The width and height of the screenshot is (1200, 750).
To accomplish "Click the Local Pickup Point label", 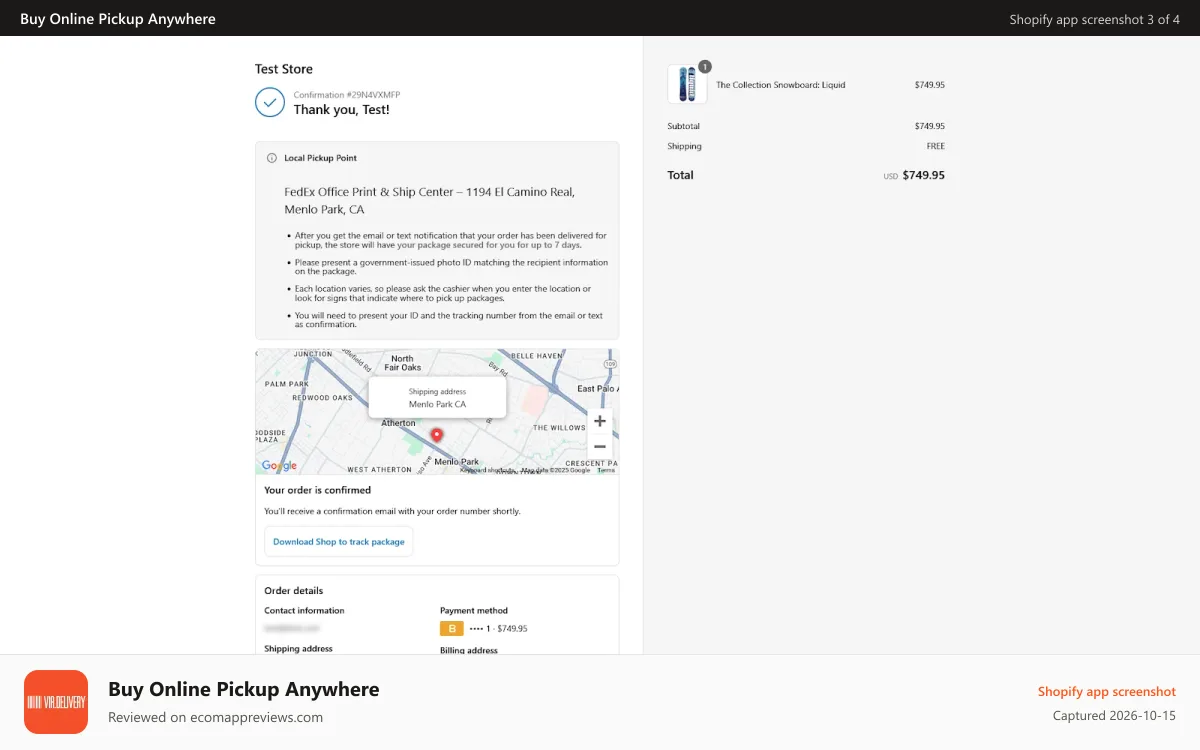I will pos(320,158).
